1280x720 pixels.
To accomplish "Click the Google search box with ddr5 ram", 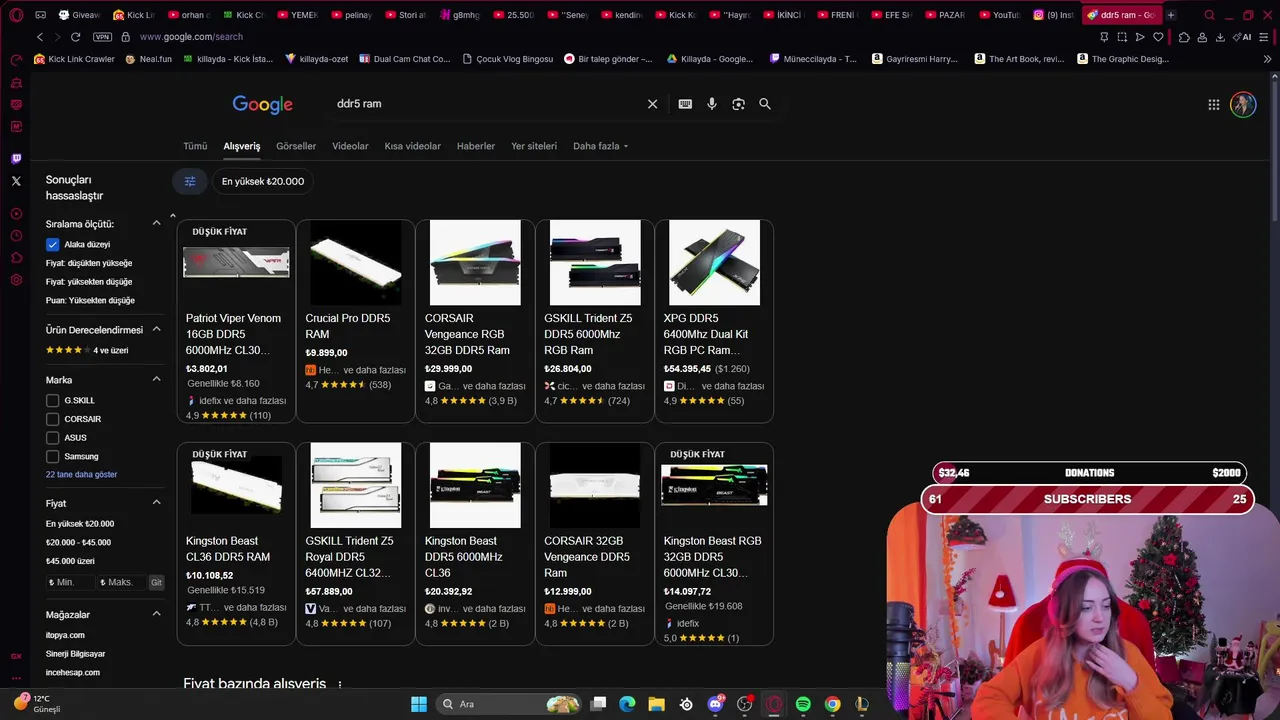I will tap(488, 104).
